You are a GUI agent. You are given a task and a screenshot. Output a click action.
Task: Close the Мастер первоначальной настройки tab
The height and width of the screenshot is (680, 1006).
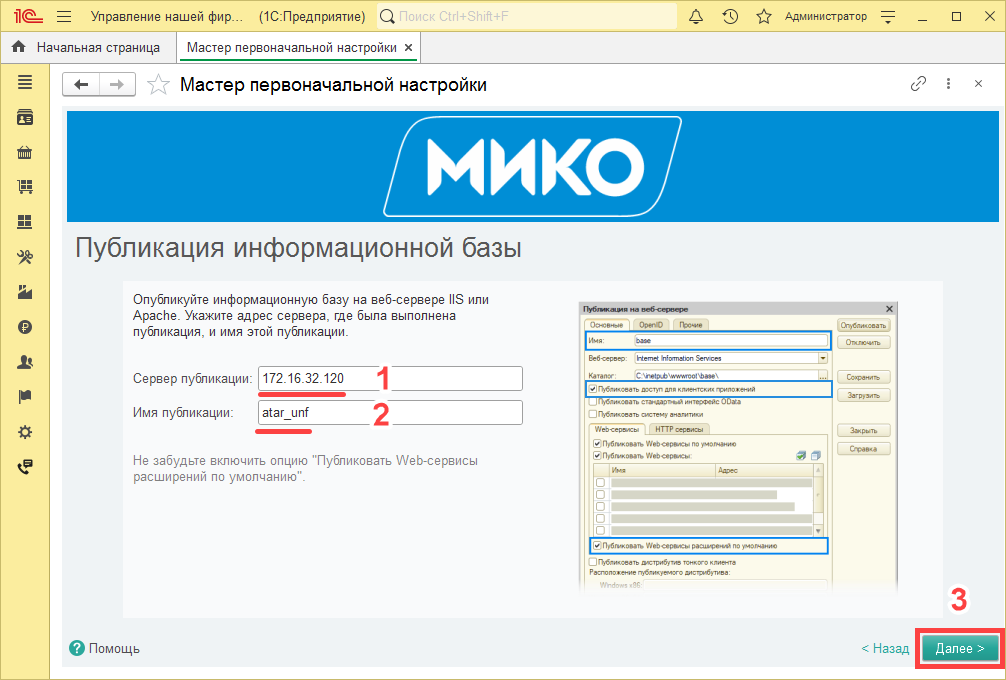pos(408,47)
